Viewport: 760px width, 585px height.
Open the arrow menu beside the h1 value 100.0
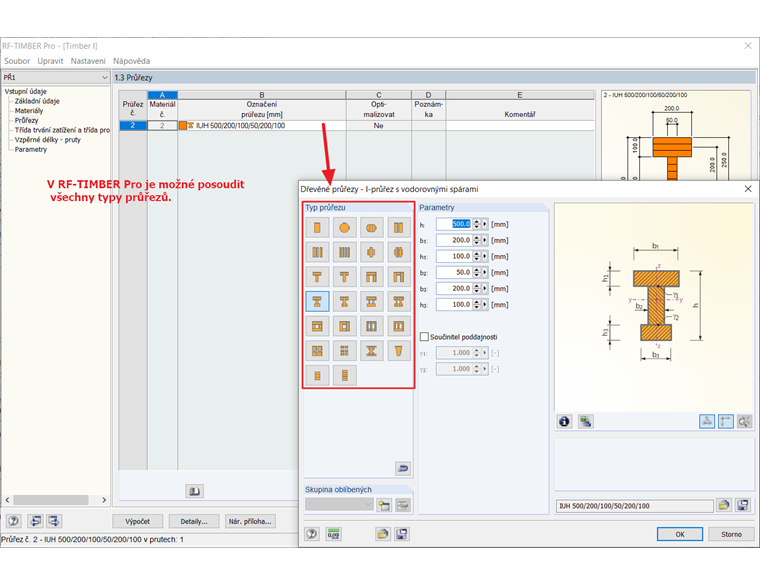[x=485, y=256]
